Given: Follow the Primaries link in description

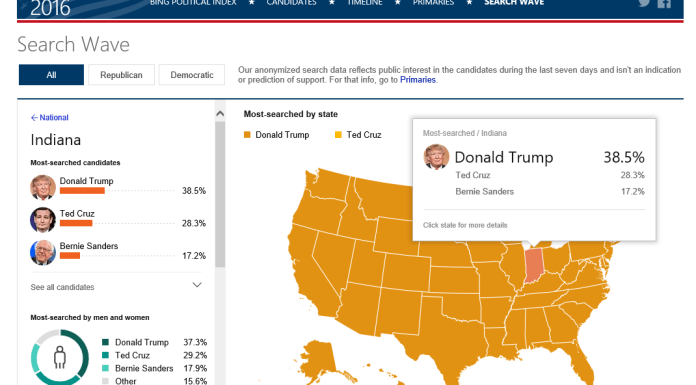Looking at the screenshot, I should click(x=418, y=80).
